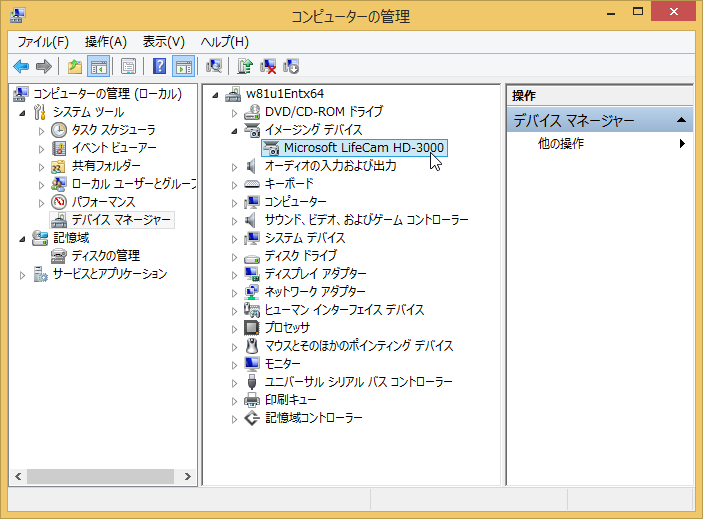The image size is (703, 519).
Task: Click the プロセッサ chip icon
Action: tap(252, 328)
